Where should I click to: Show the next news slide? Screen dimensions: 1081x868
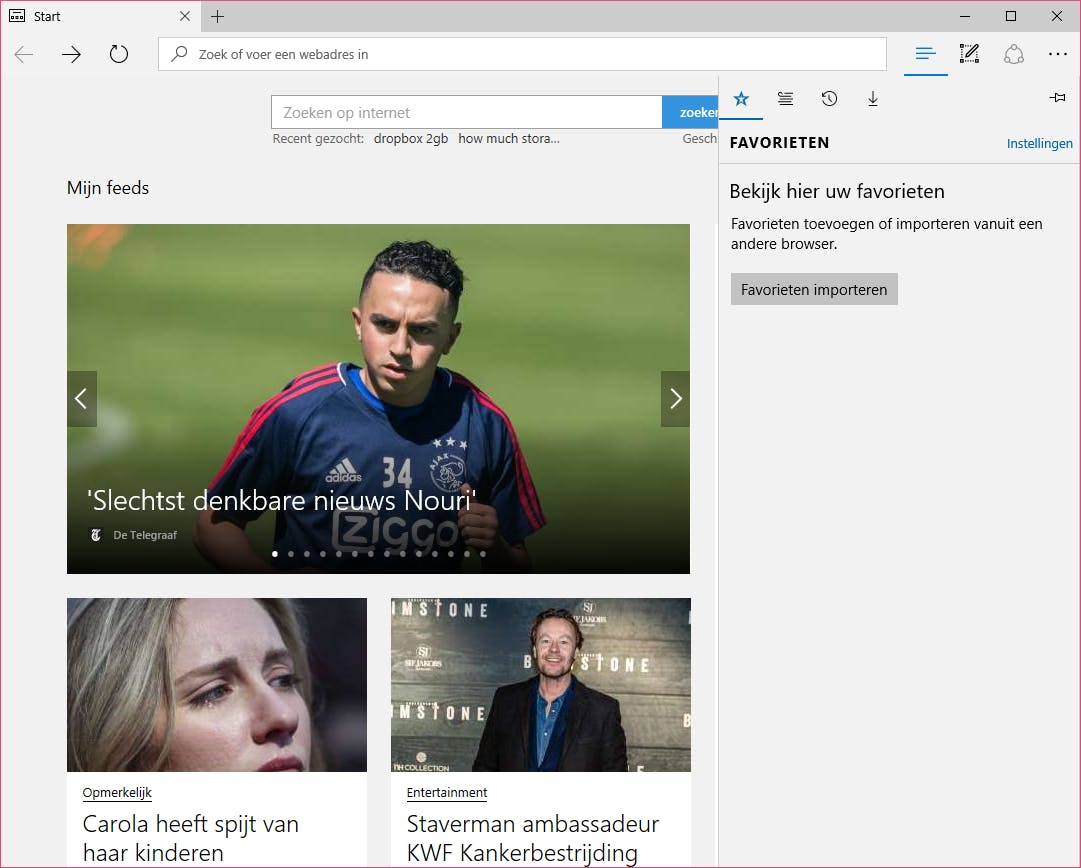click(675, 399)
